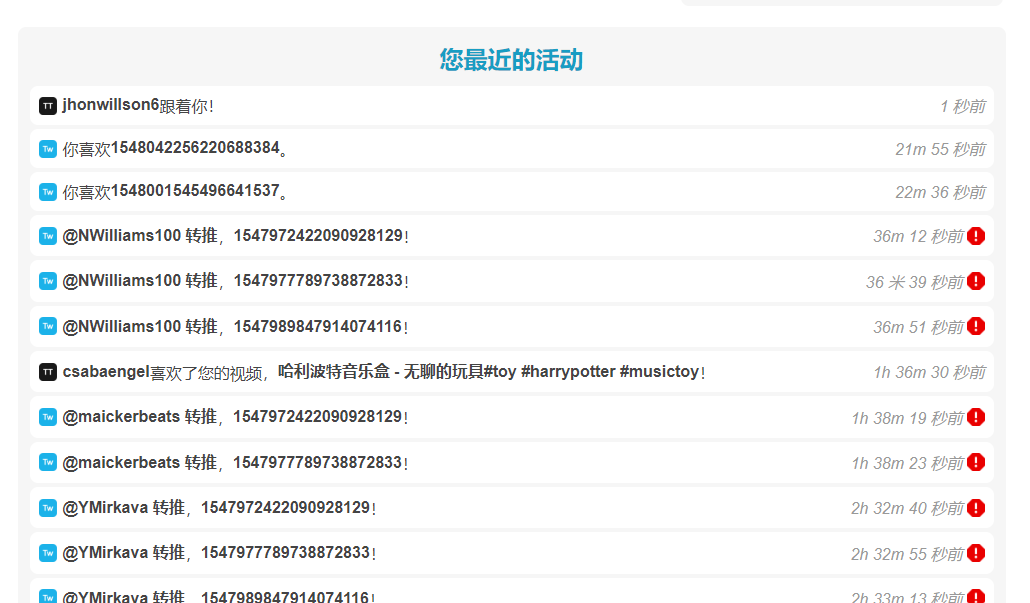Click the red warning icon at 2h 32m 55 秒前
The height and width of the screenshot is (603, 1030).
click(976, 553)
